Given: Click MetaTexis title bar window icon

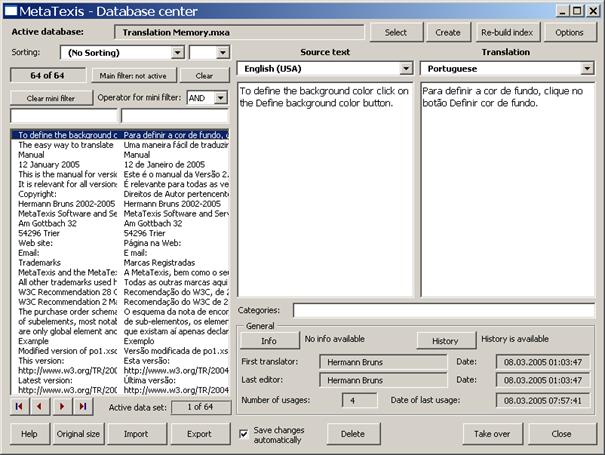Looking at the screenshot, I should pos(10,11).
